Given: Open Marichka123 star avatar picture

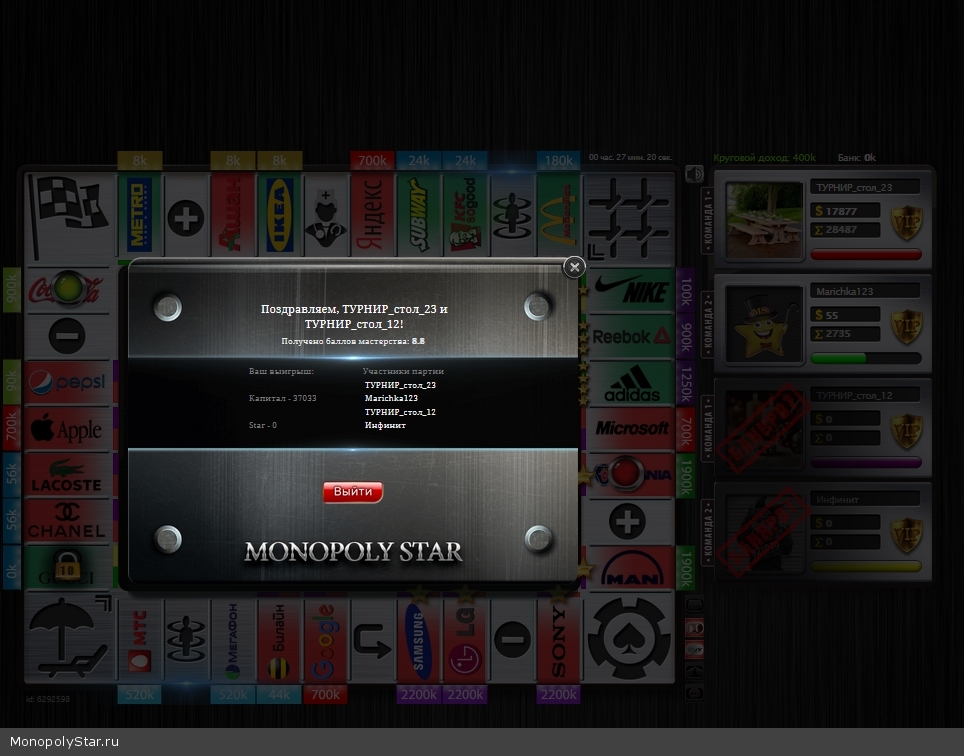Looking at the screenshot, I should 764,324.
